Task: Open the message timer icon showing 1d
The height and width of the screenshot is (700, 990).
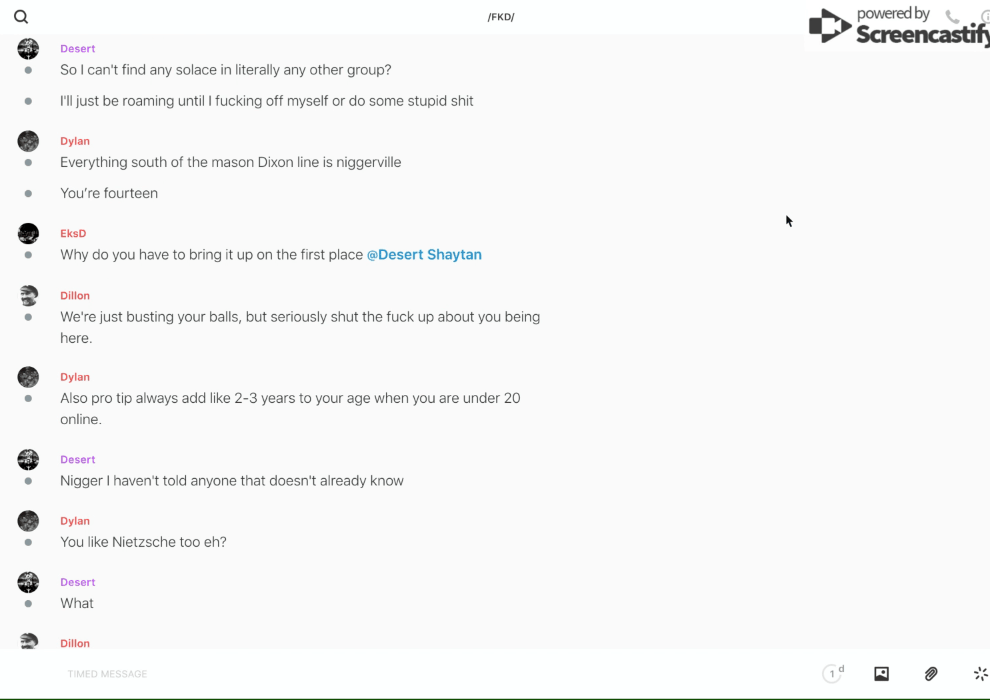Action: tap(833, 674)
